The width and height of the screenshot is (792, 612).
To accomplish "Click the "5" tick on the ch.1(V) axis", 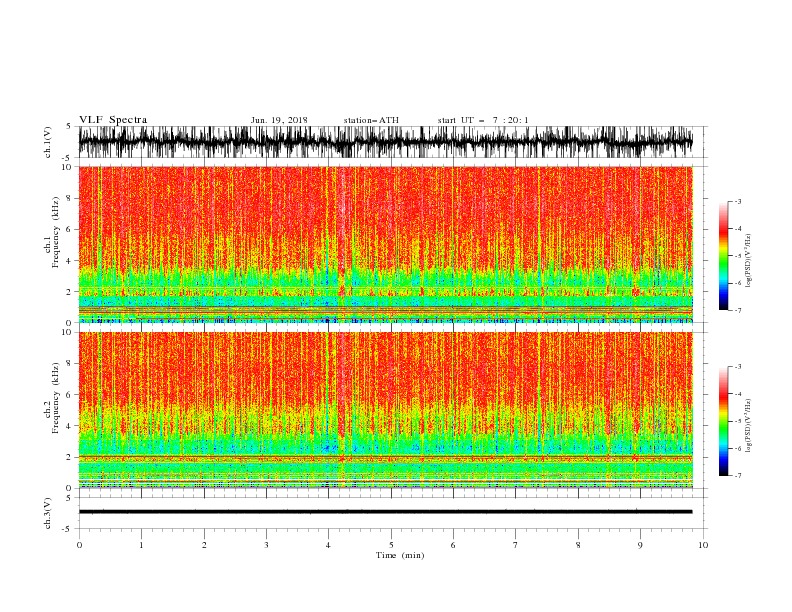I will pyautogui.click(x=70, y=126).
